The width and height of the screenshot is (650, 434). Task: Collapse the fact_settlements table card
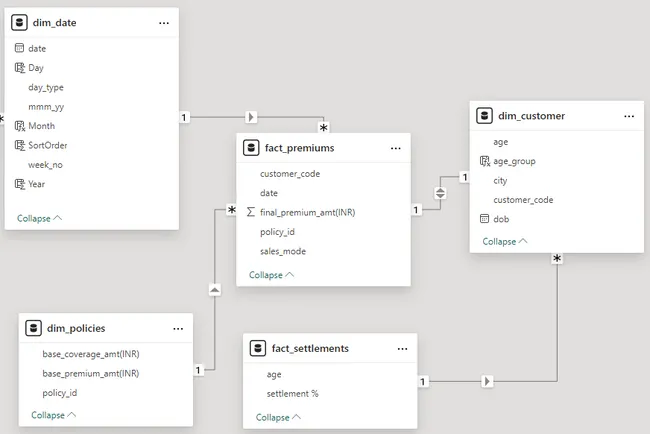(x=279, y=417)
